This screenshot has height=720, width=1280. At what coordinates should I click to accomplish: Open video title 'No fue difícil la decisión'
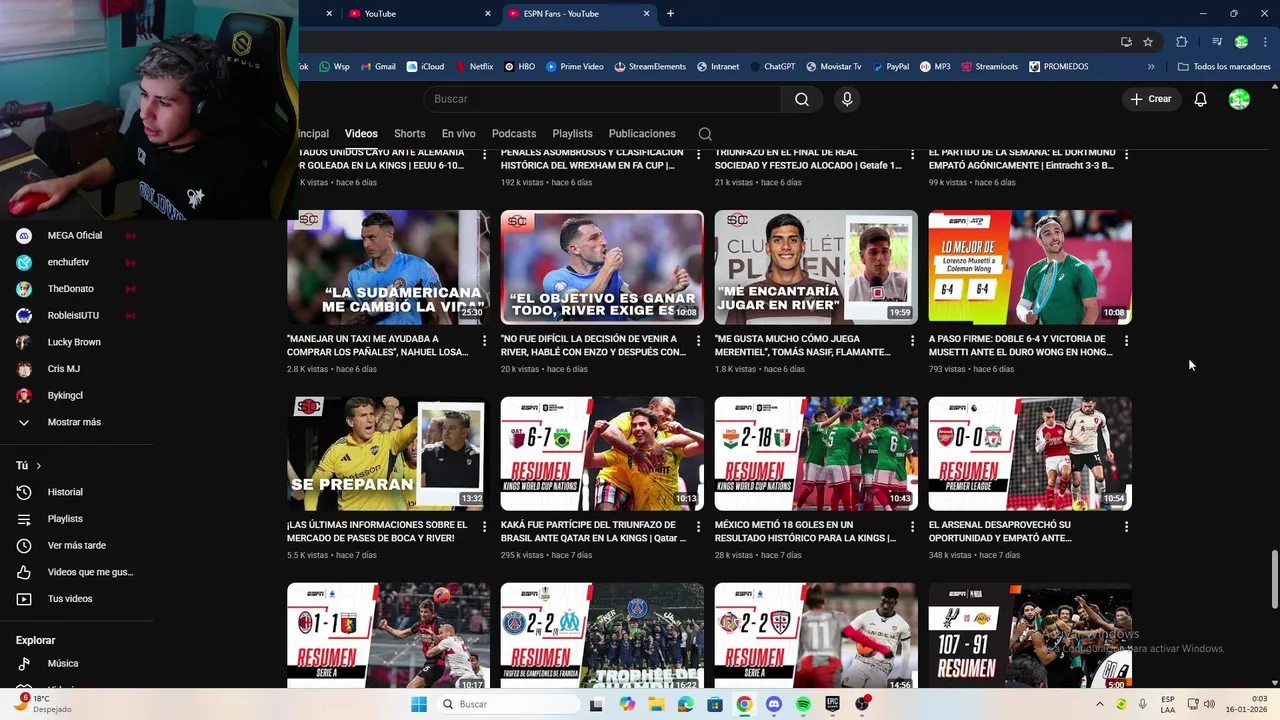click(593, 346)
